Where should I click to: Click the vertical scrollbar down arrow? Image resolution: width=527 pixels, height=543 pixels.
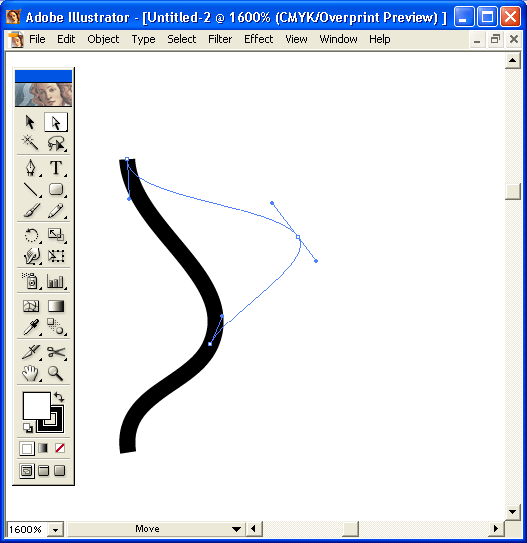[x=513, y=511]
